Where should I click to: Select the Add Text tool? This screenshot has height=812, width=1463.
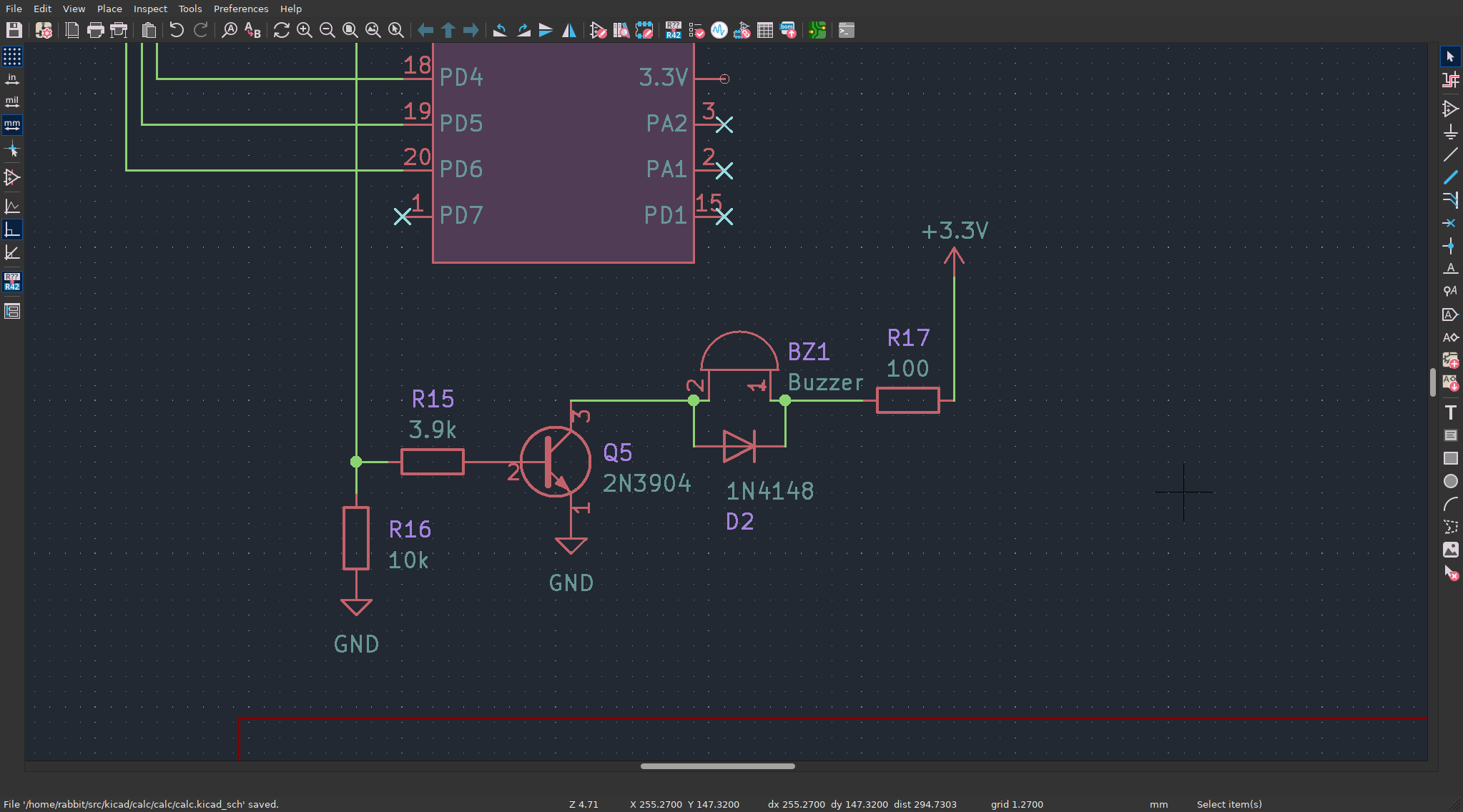[x=1450, y=412]
